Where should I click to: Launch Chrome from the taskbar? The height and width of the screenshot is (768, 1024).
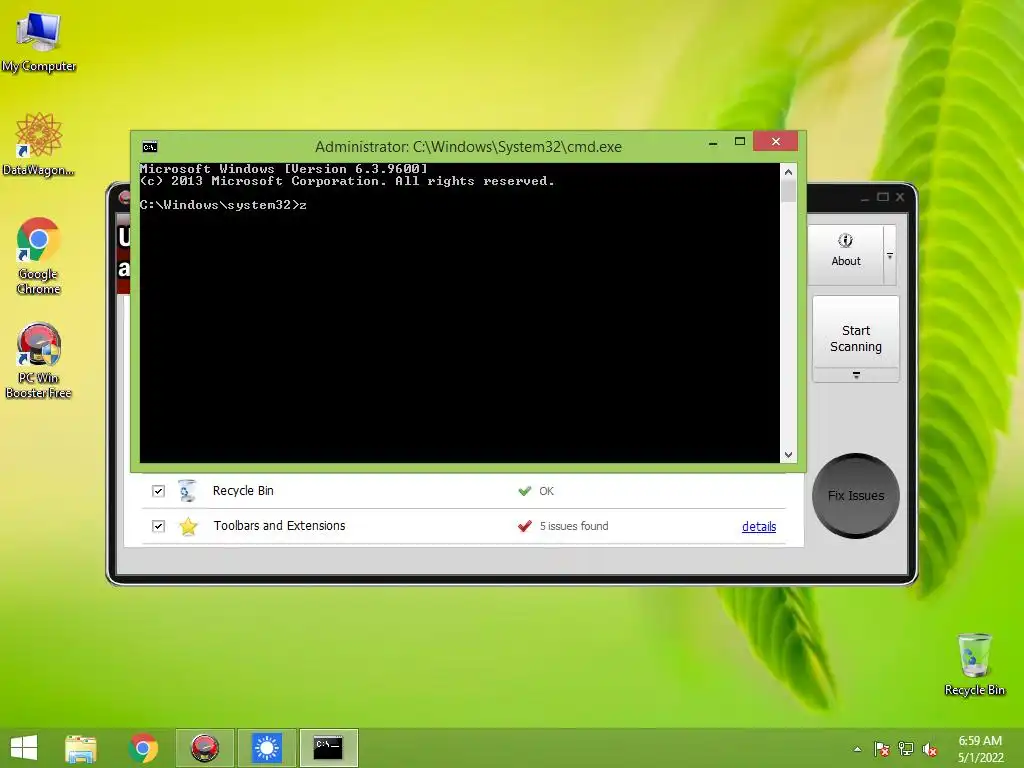pyautogui.click(x=143, y=748)
